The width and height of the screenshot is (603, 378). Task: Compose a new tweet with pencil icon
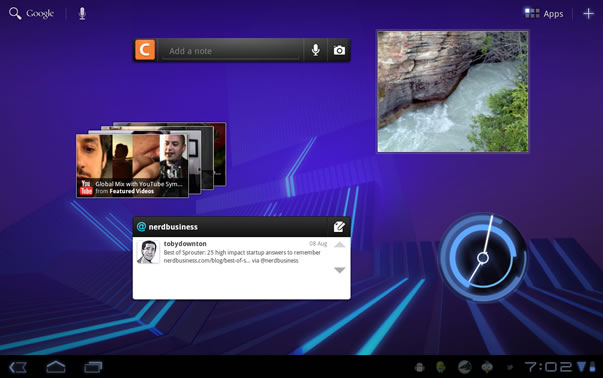(x=339, y=227)
